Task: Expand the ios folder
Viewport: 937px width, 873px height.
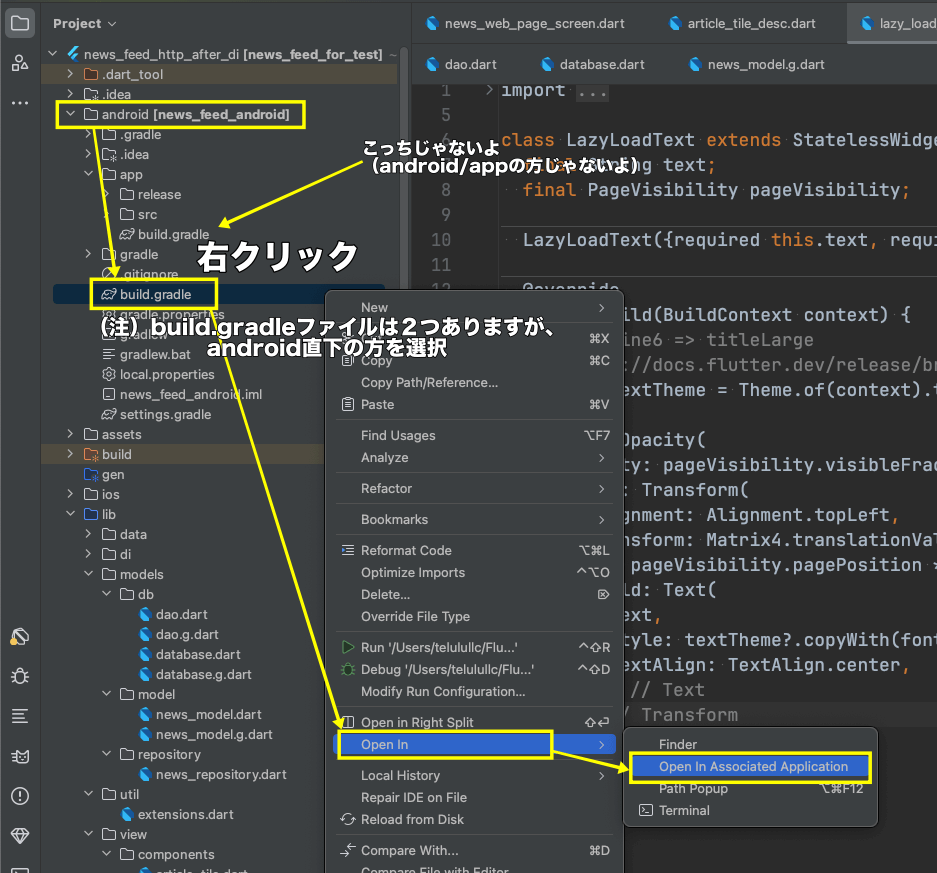Action: point(71,494)
